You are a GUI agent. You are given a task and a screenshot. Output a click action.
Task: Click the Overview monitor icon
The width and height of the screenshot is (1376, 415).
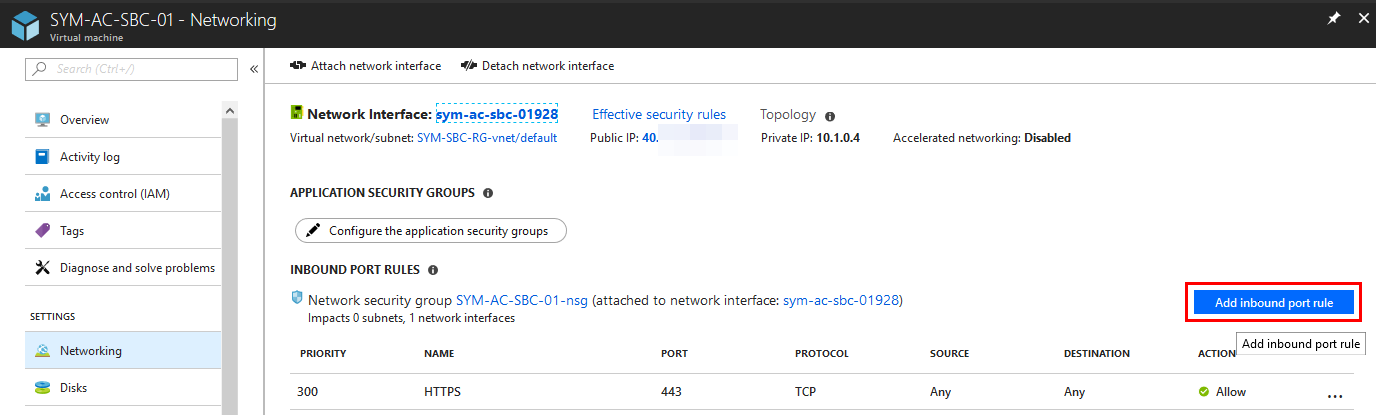(x=42, y=120)
